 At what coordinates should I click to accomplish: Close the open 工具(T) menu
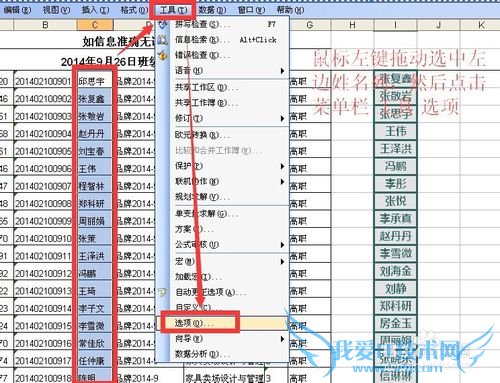pyautogui.click(x=173, y=10)
